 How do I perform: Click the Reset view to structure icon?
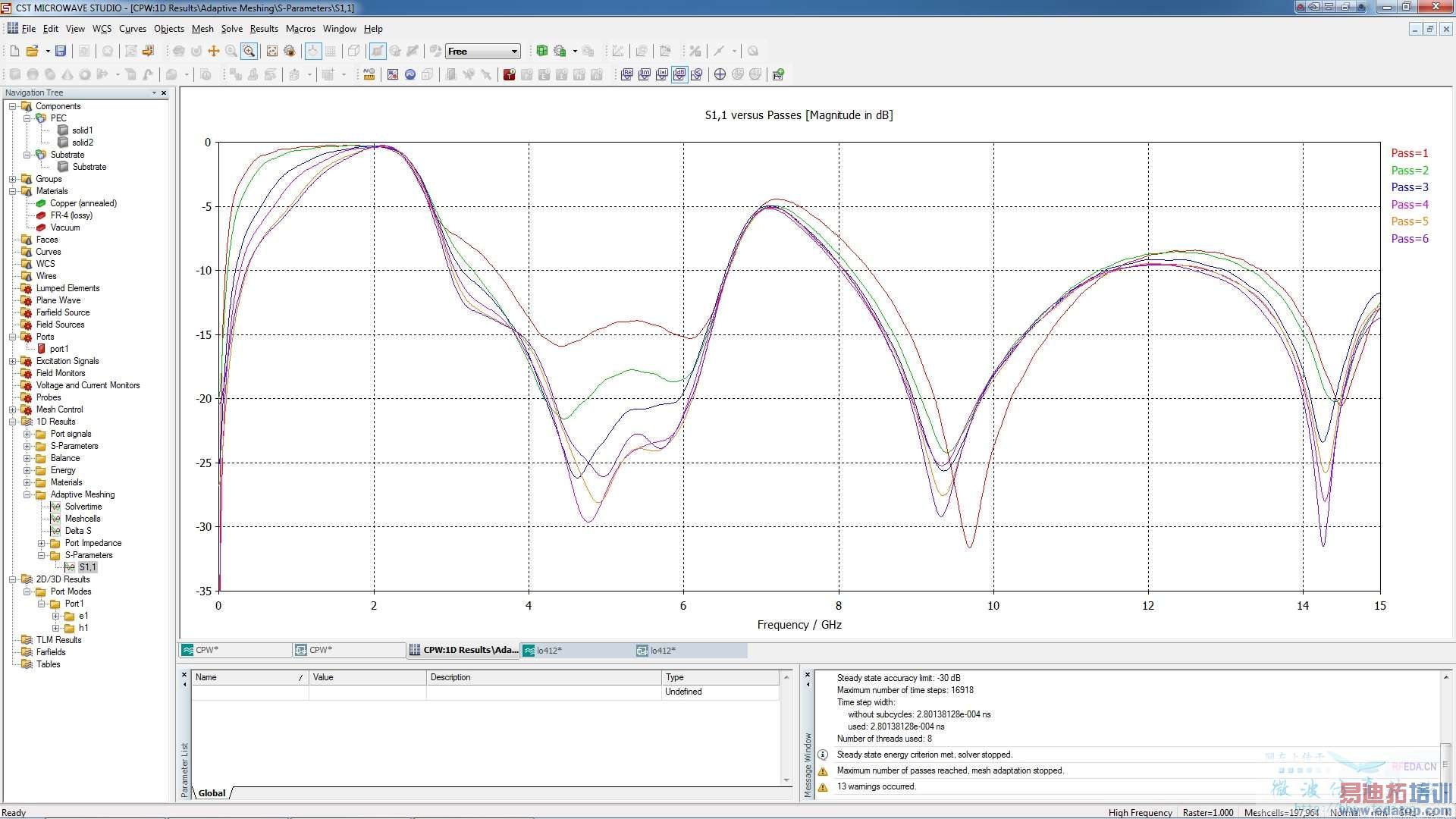272,51
